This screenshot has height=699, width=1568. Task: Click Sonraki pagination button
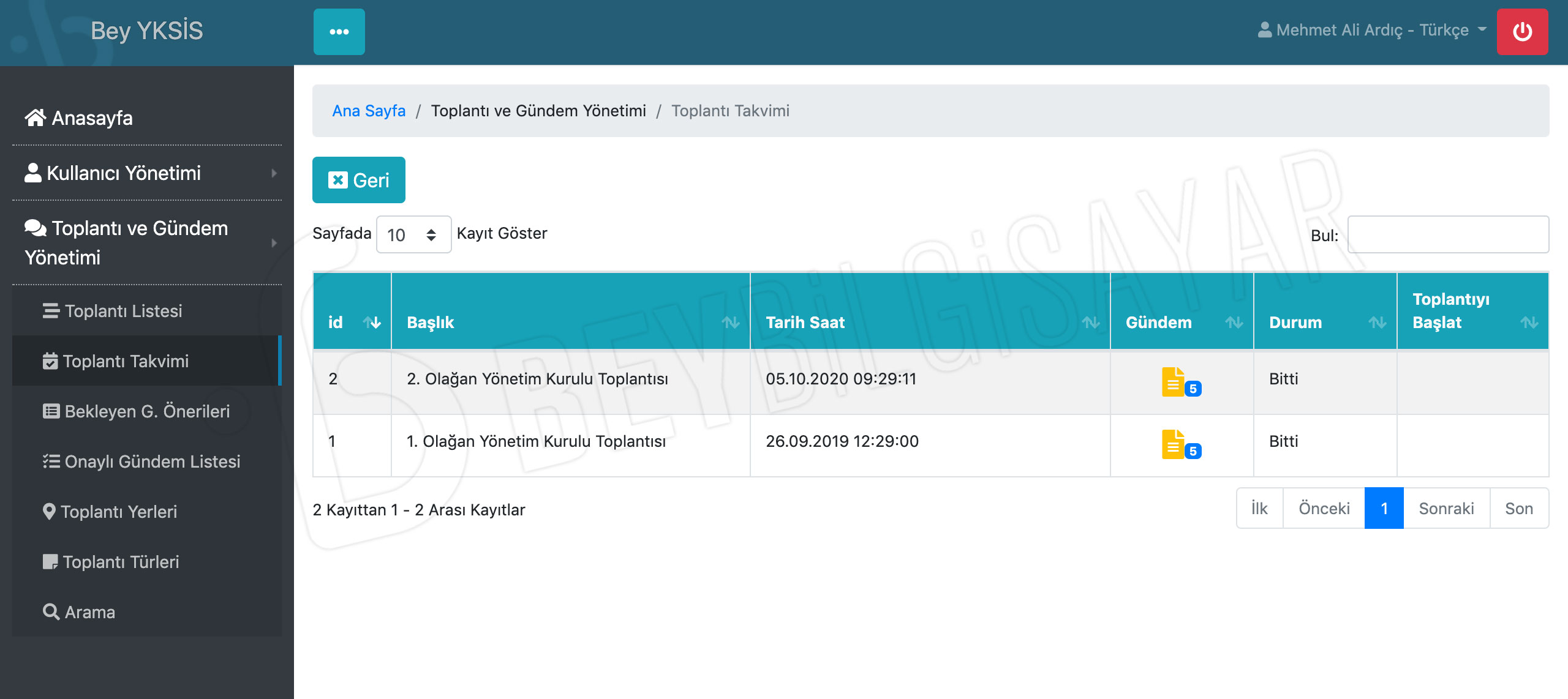click(x=1446, y=509)
